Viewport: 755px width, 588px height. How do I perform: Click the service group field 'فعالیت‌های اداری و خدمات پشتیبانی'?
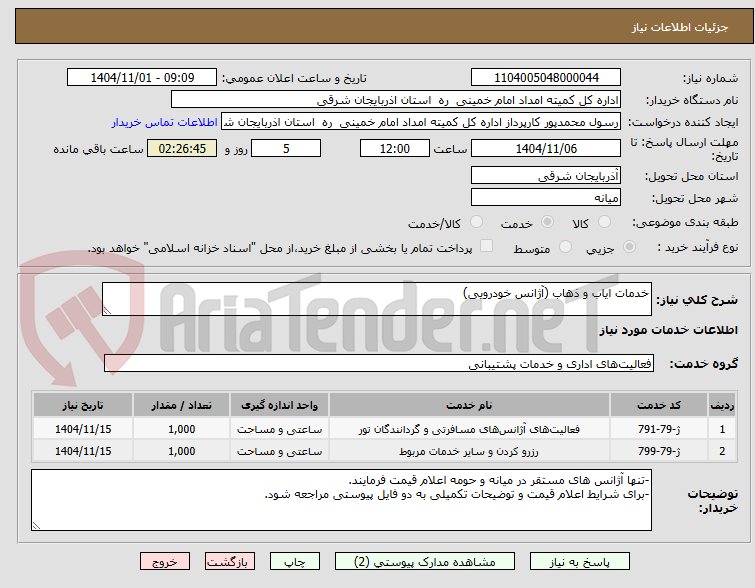point(378,363)
